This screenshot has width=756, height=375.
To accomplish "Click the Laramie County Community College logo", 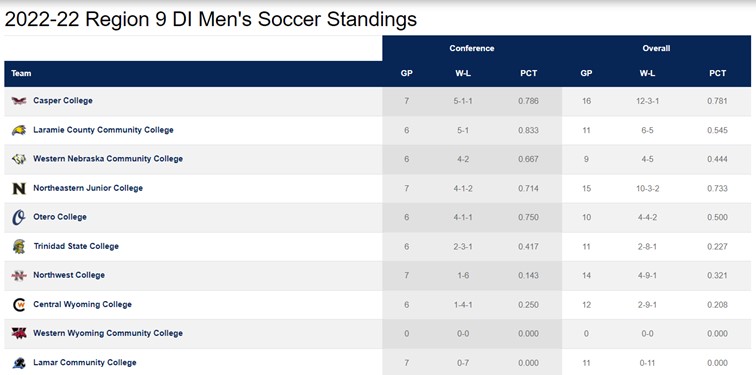I will click(19, 130).
